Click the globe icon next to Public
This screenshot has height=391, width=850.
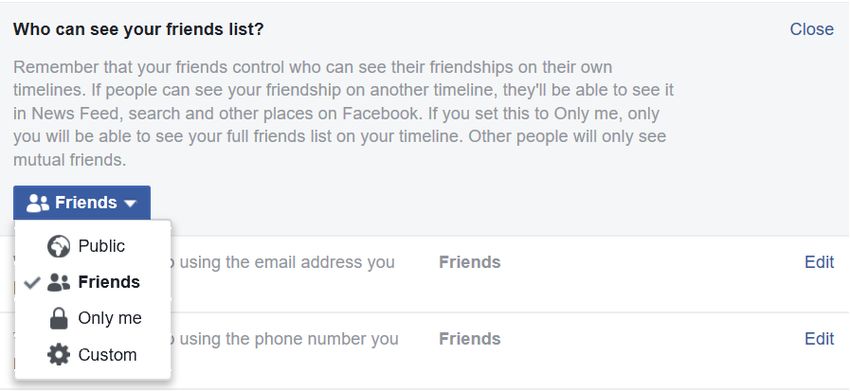point(59,246)
